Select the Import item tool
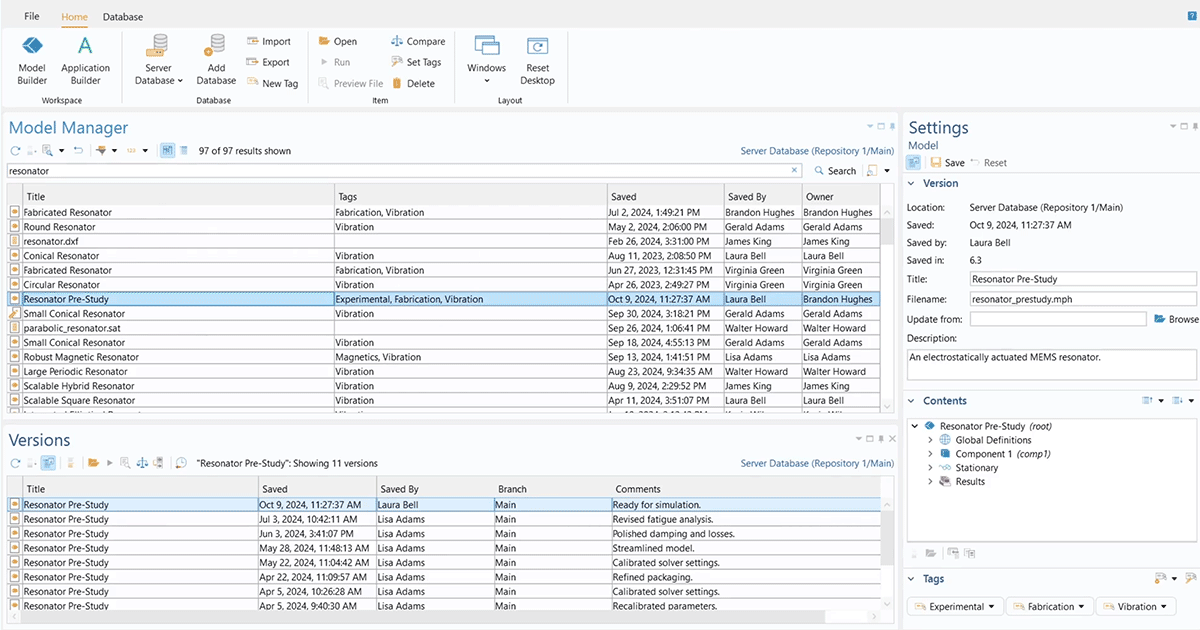 (270, 41)
